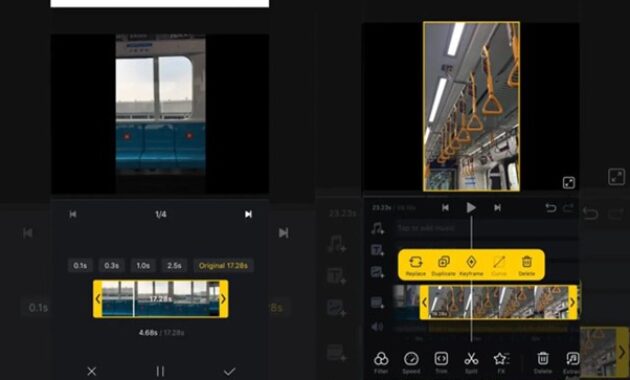This screenshot has width=630, height=380.
Task: Select the handrail clip in the timeline
Action: [x=499, y=302]
